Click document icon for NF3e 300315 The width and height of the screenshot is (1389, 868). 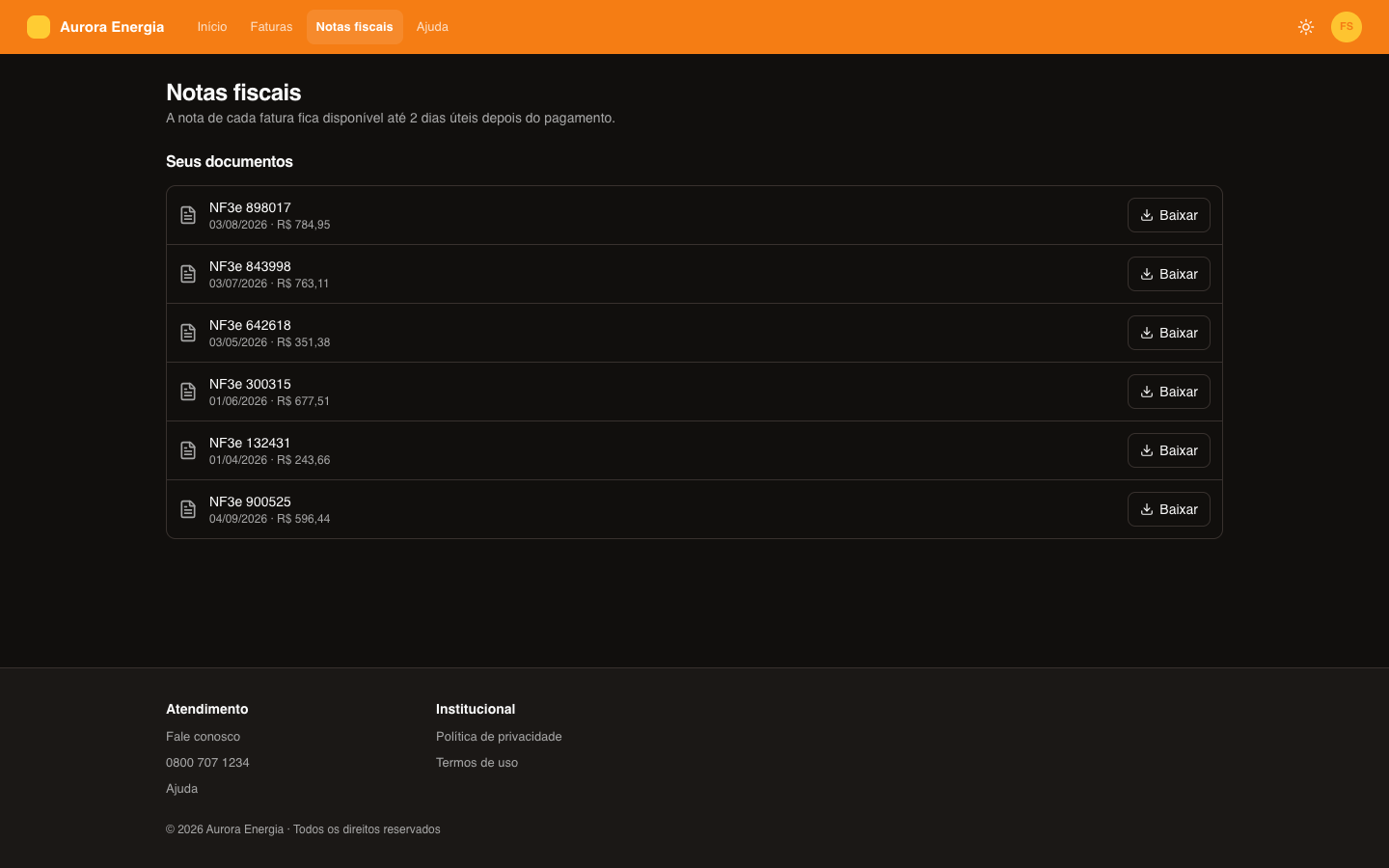click(x=188, y=392)
